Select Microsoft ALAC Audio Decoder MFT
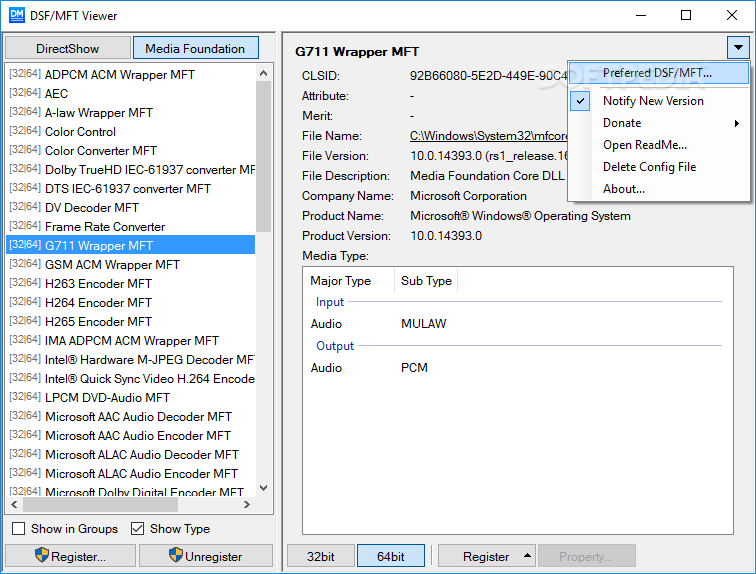This screenshot has width=756, height=574. click(x=131, y=454)
